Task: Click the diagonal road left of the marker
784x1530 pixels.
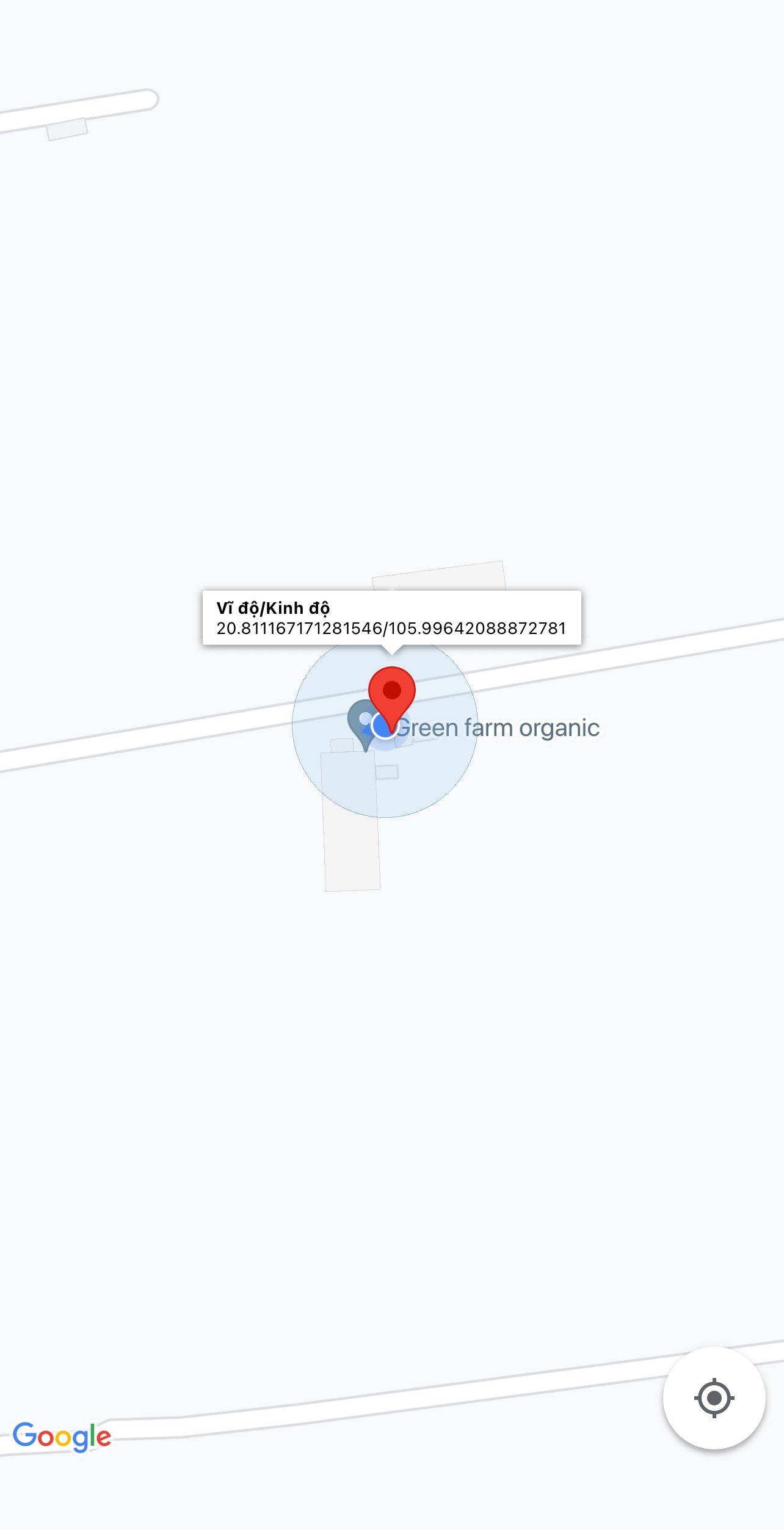Action: coord(147,738)
